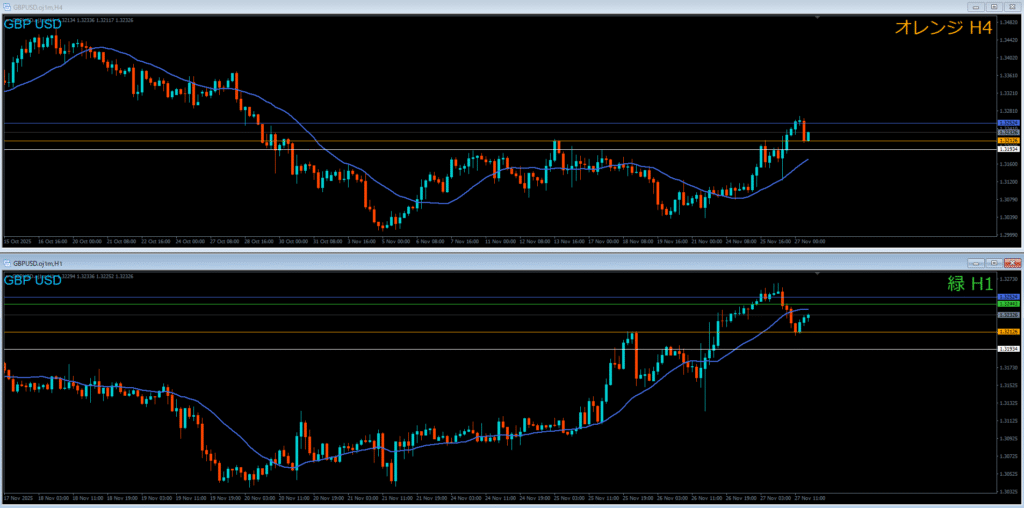Click 20 Oct 00:00 on H4 time axis
Image resolution: width=1024 pixels, height=508 pixels.
pos(86,240)
